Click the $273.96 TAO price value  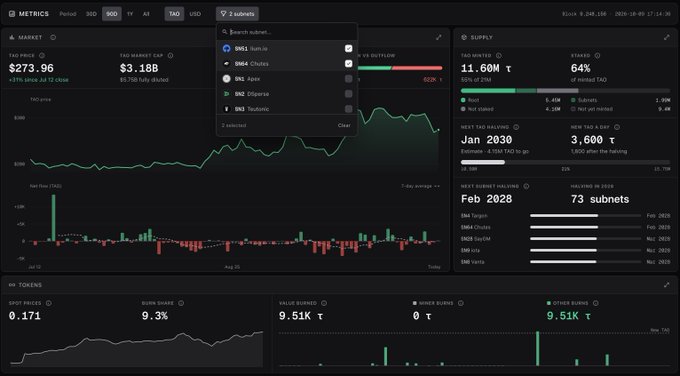[x=31, y=69]
